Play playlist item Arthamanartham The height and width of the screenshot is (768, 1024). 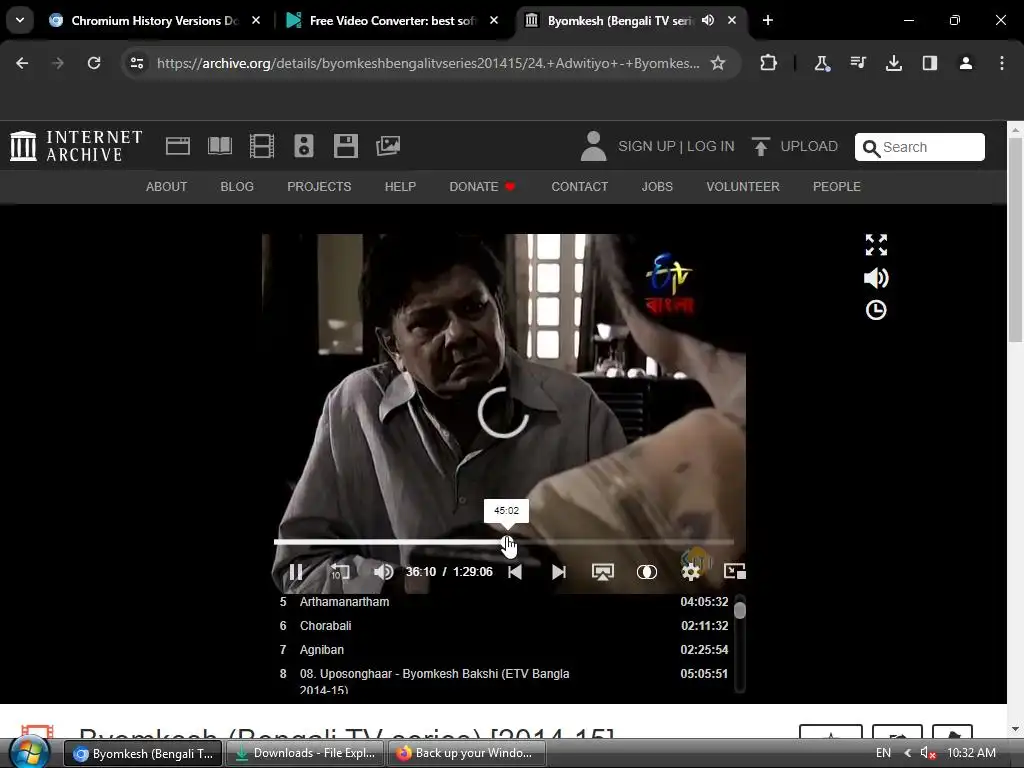click(504, 601)
